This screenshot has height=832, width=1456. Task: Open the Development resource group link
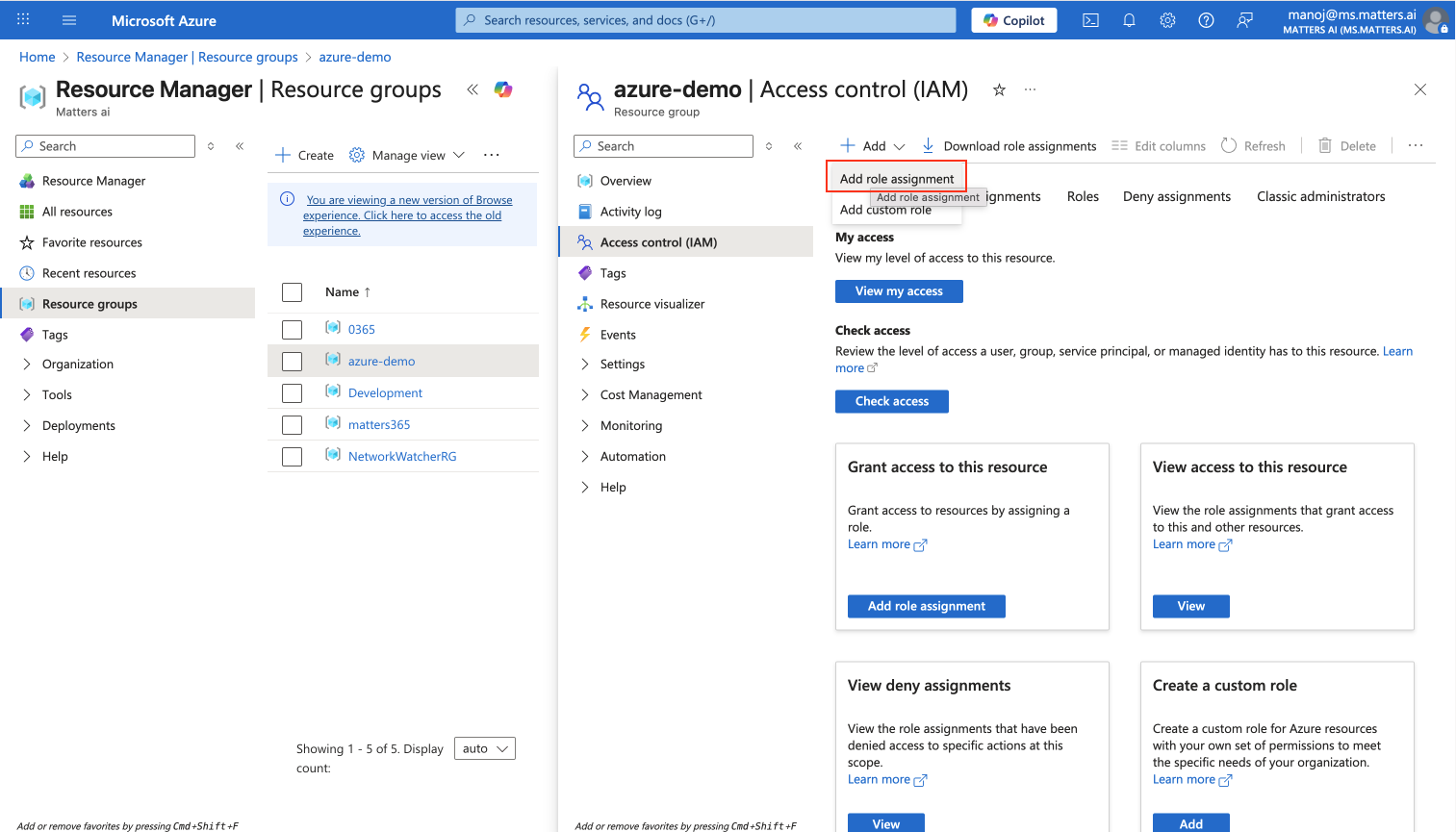385,392
